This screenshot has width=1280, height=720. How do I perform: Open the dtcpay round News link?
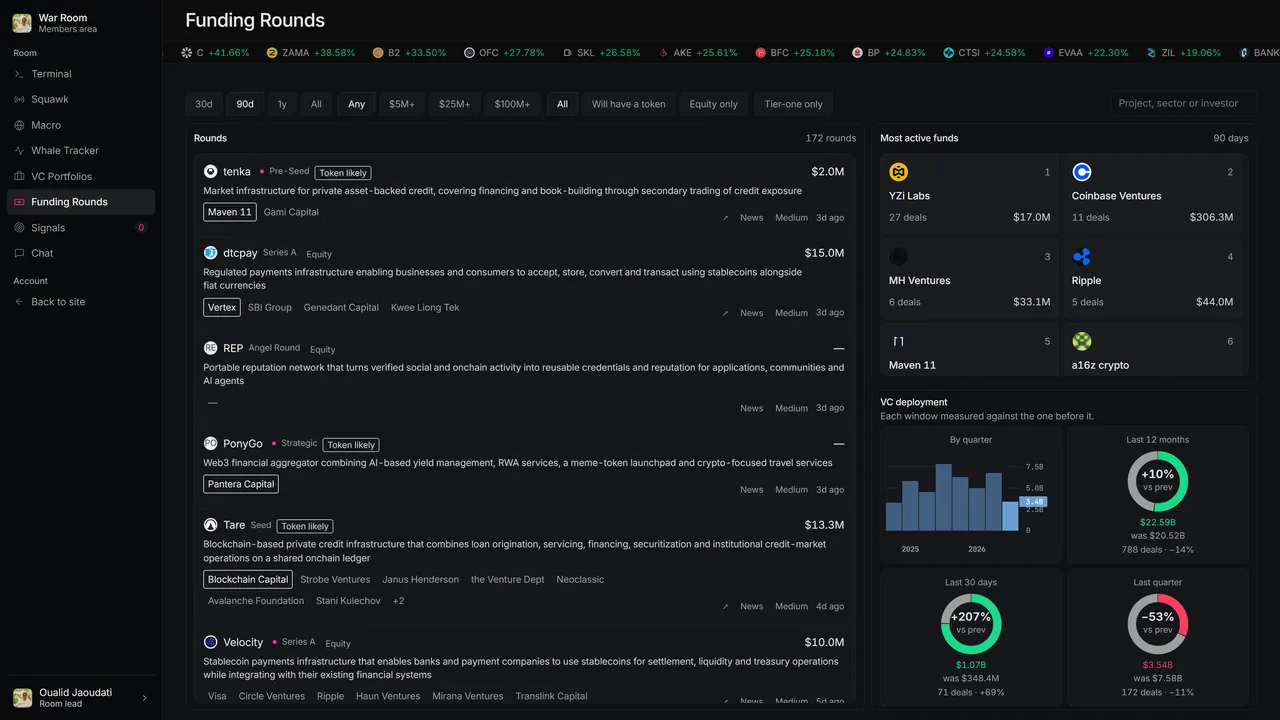[x=751, y=313]
